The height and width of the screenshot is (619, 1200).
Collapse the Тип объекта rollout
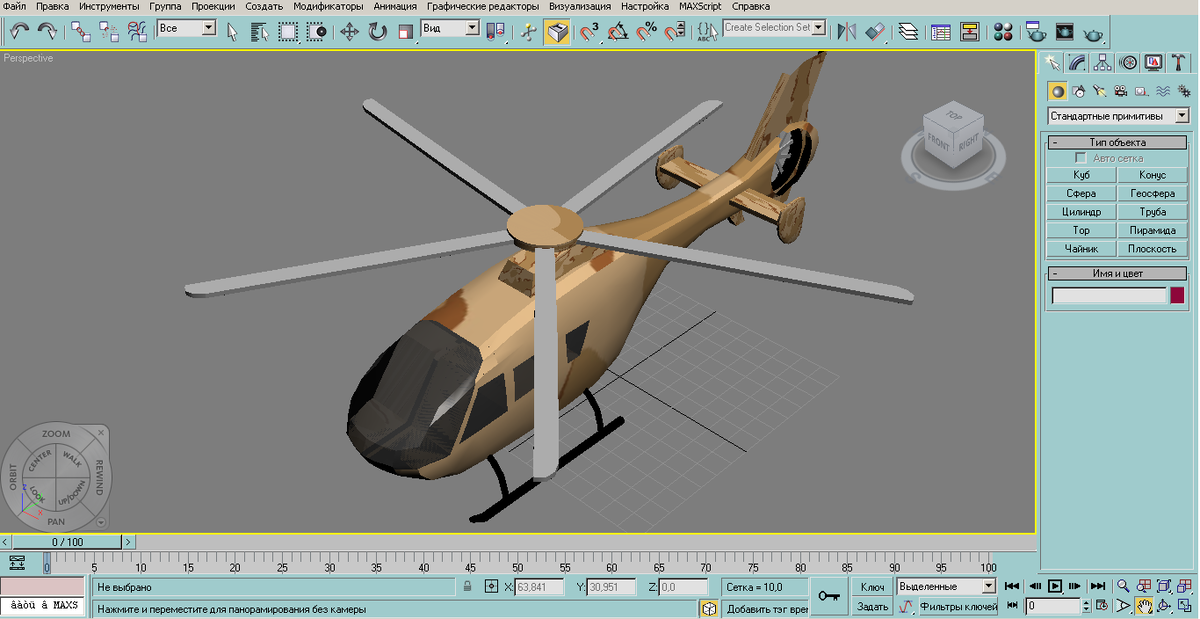(x=1118, y=142)
